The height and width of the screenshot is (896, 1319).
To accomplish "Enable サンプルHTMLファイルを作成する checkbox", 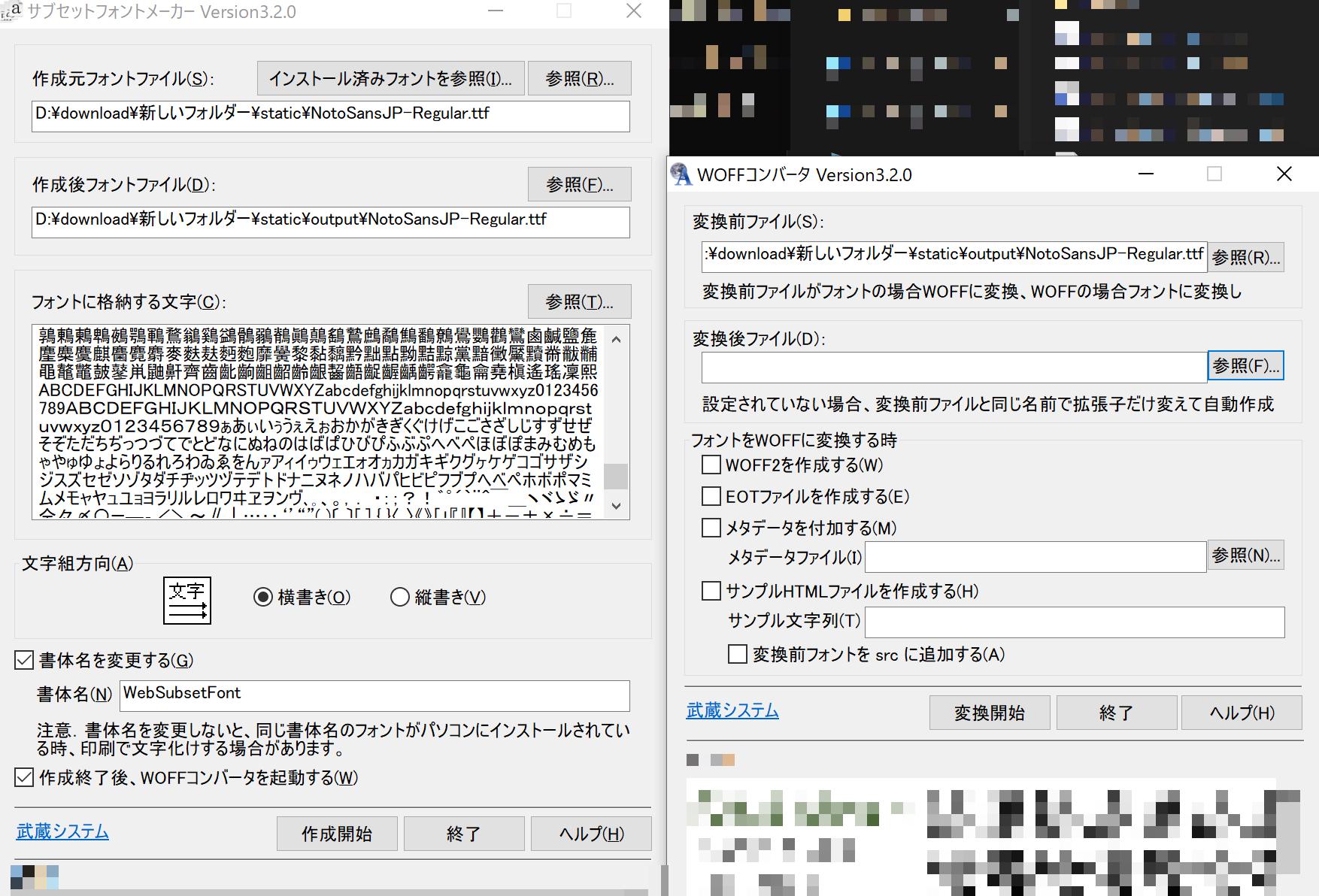I will coord(710,592).
